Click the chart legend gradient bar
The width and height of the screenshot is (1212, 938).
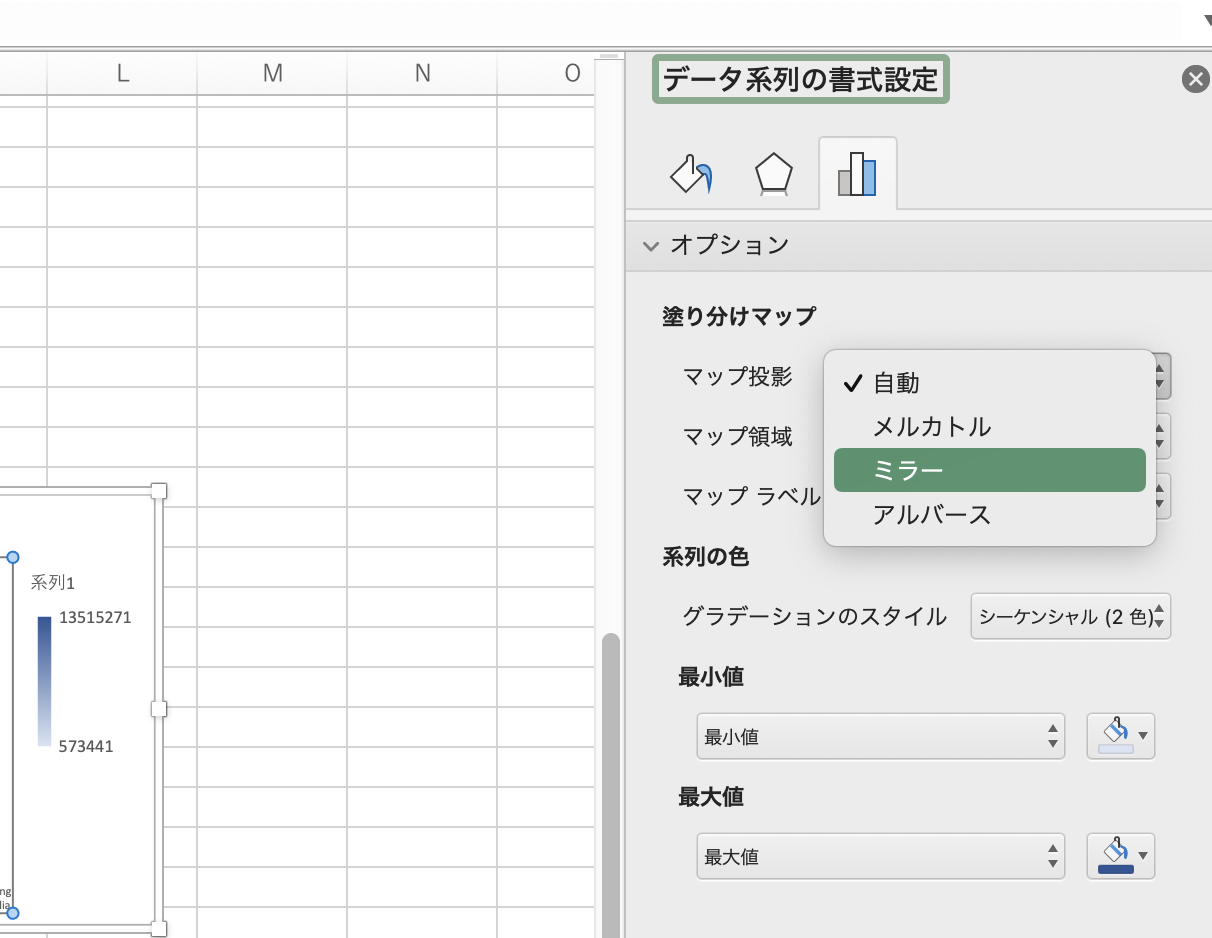(44, 681)
